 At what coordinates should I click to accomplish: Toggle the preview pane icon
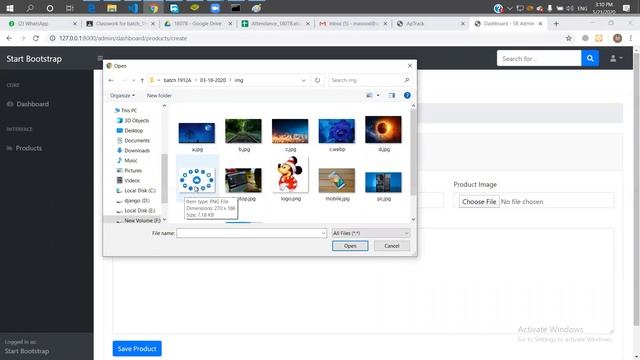tap(392, 96)
